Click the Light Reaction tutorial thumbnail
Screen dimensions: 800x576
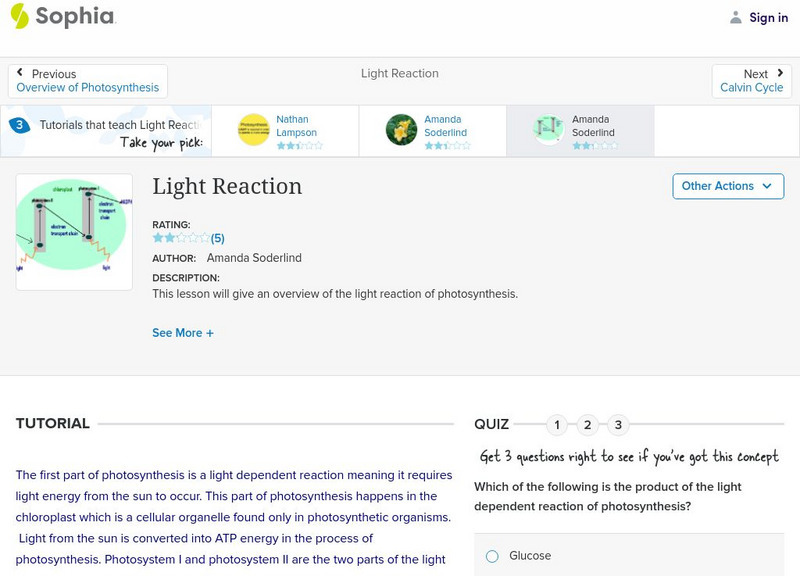(73, 231)
